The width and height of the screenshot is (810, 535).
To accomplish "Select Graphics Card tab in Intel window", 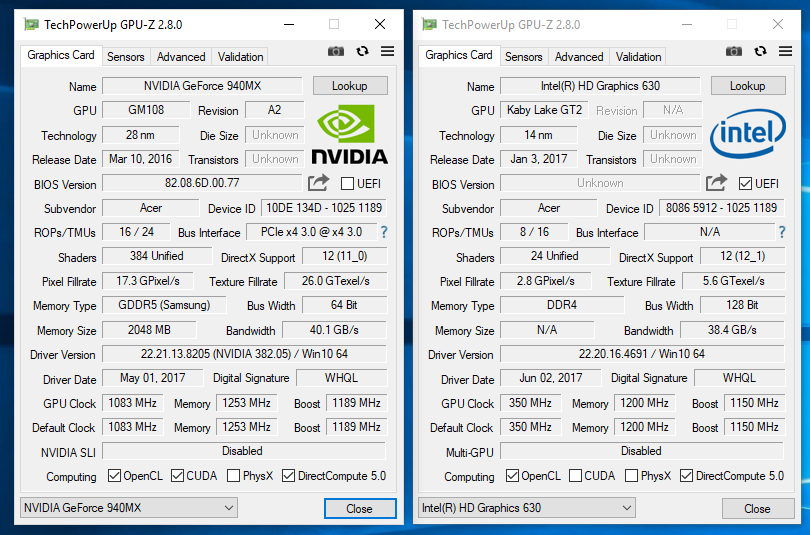I will [459, 55].
